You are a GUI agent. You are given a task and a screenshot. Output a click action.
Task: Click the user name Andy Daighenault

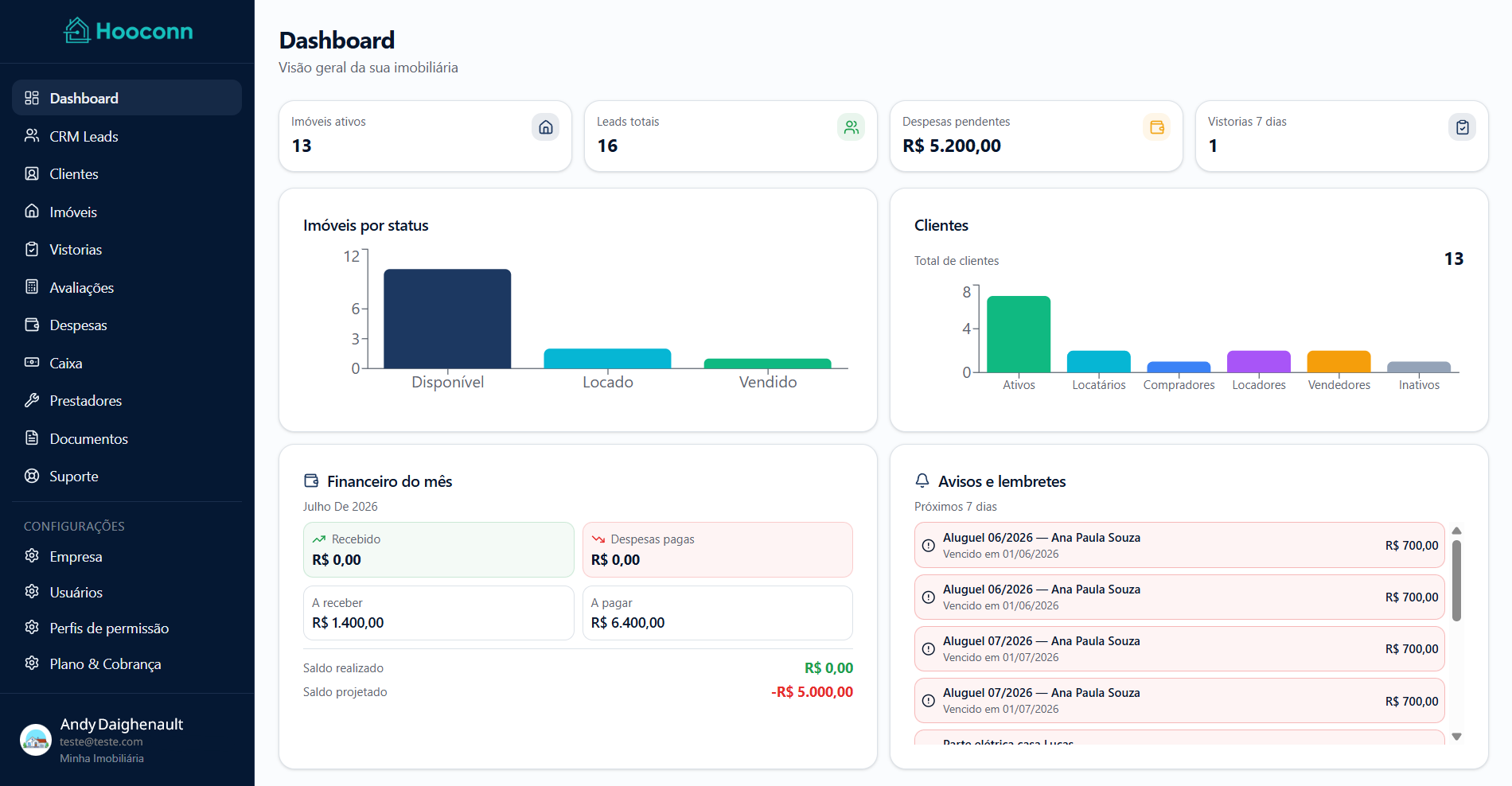(x=122, y=724)
